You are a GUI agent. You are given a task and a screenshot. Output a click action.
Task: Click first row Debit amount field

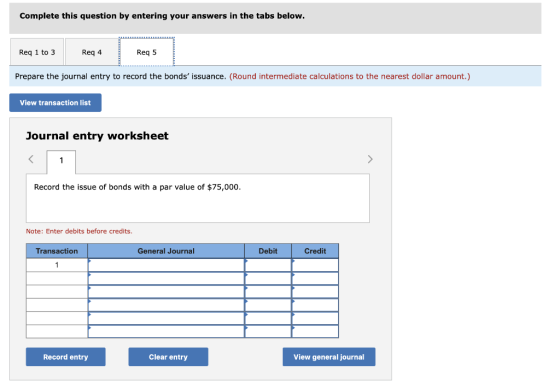268,265
